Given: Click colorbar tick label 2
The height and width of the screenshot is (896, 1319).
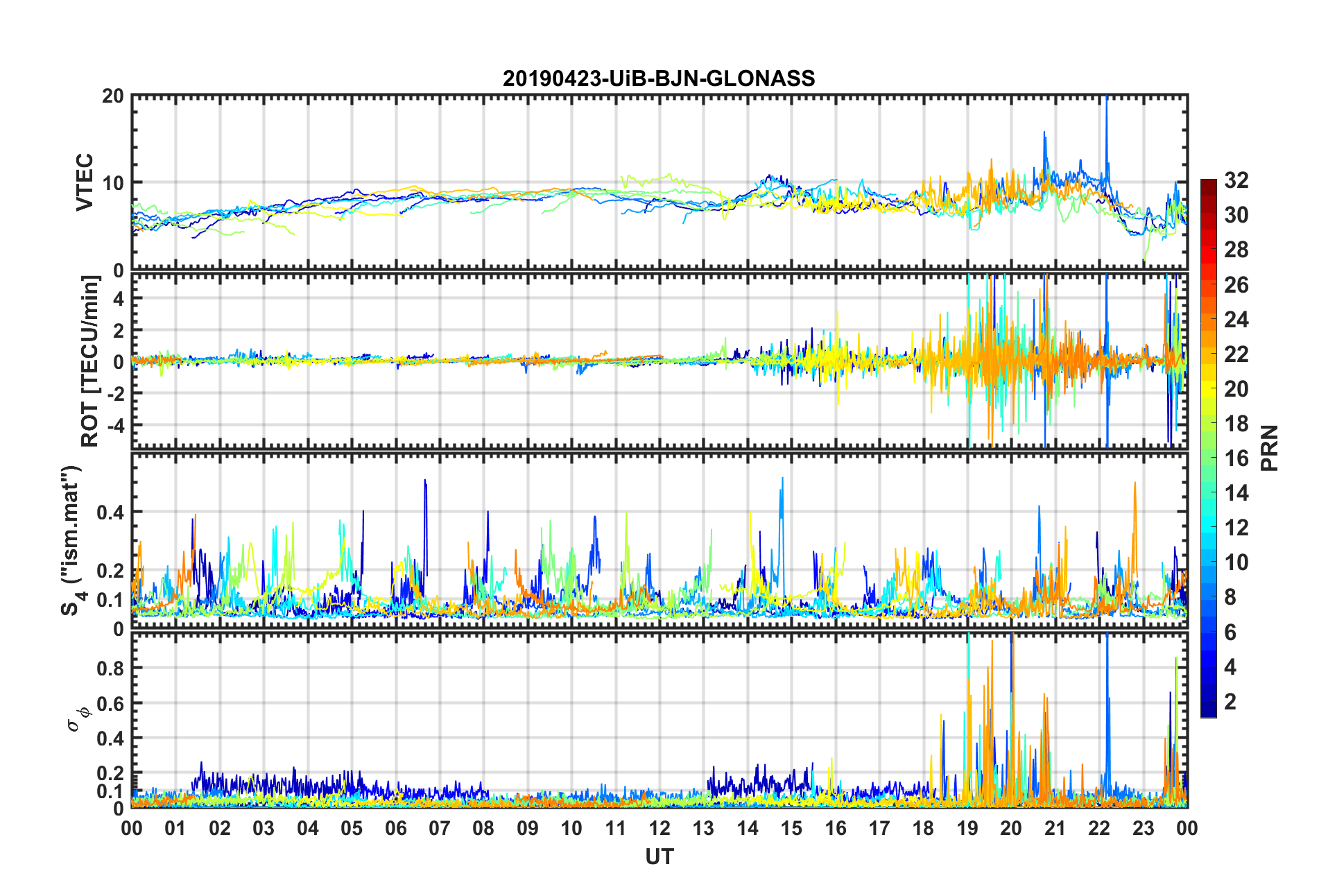Looking at the screenshot, I should pos(1230,701).
